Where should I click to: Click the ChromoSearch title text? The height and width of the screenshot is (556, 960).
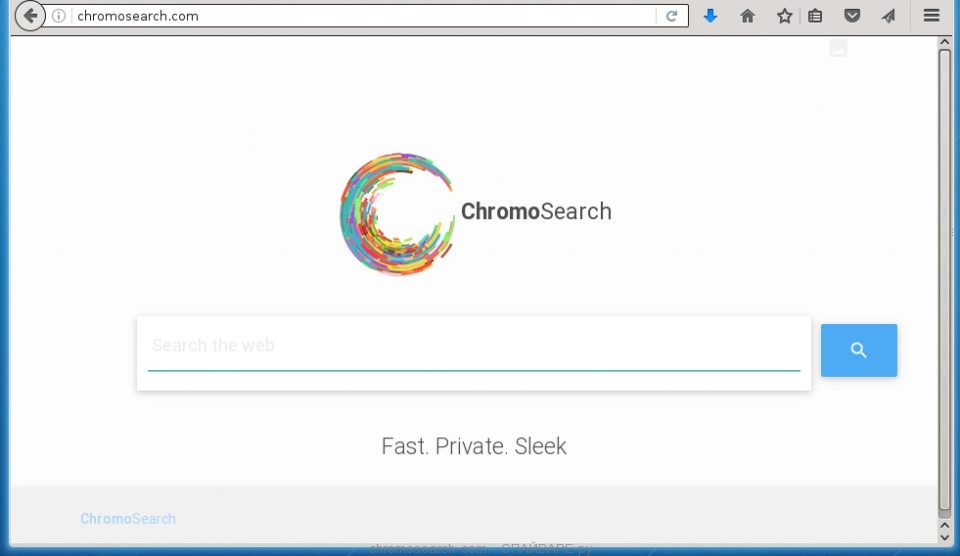[x=536, y=211]
